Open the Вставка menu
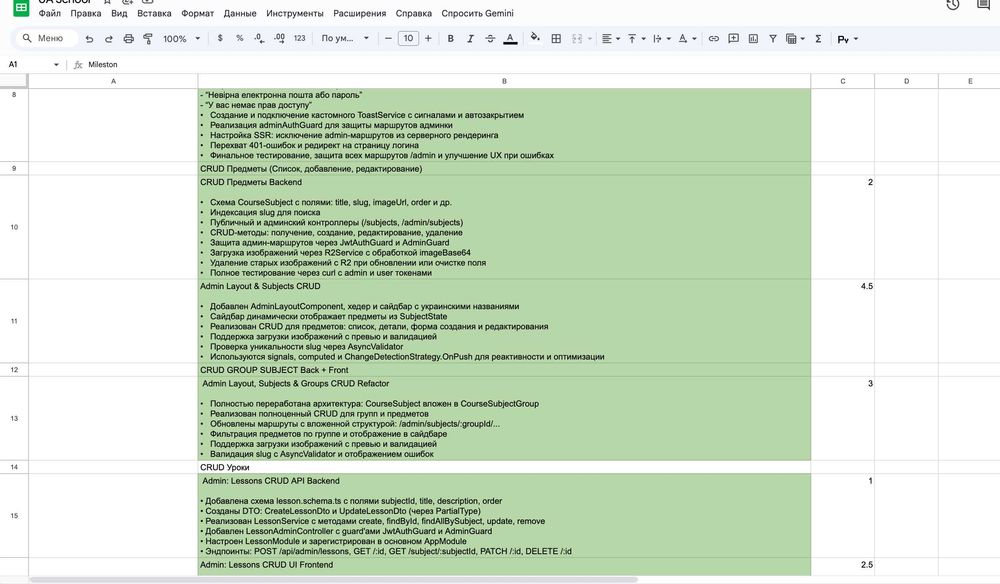The height and width of the screenshot is (584, 1000). [154, 13]
